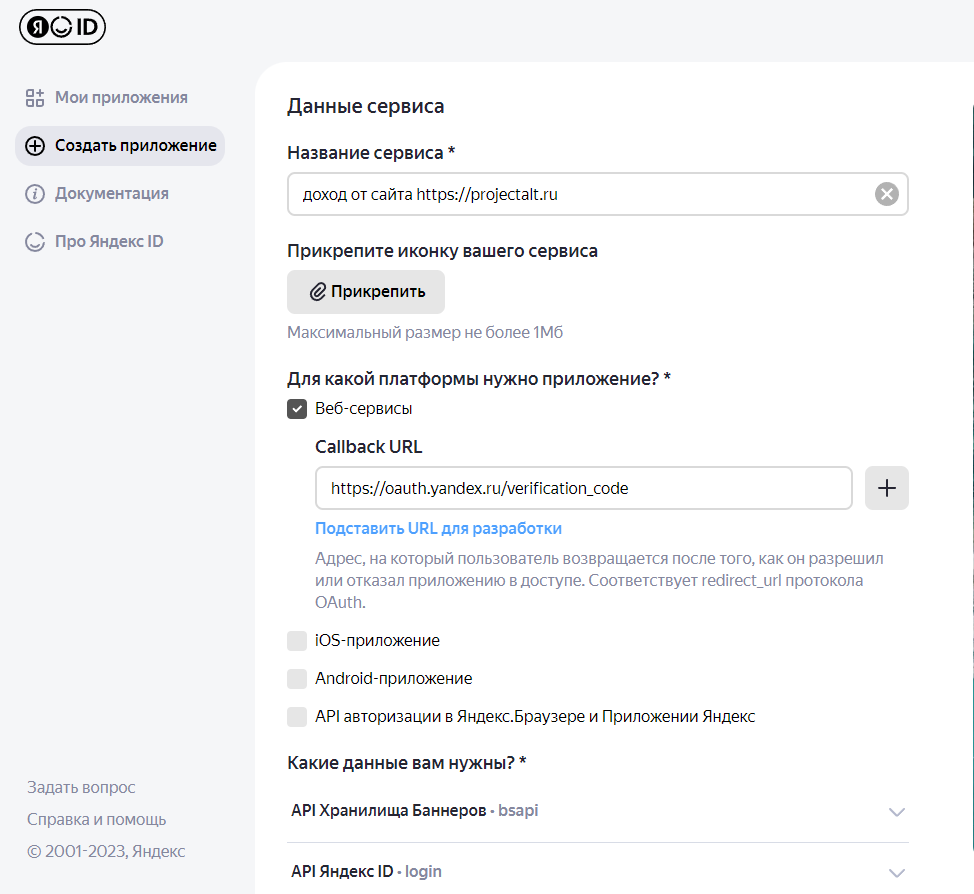The height and width of the screenshot is (894, 974).
Task: Click the Callback URL input field
Action: tap(583, 488)
